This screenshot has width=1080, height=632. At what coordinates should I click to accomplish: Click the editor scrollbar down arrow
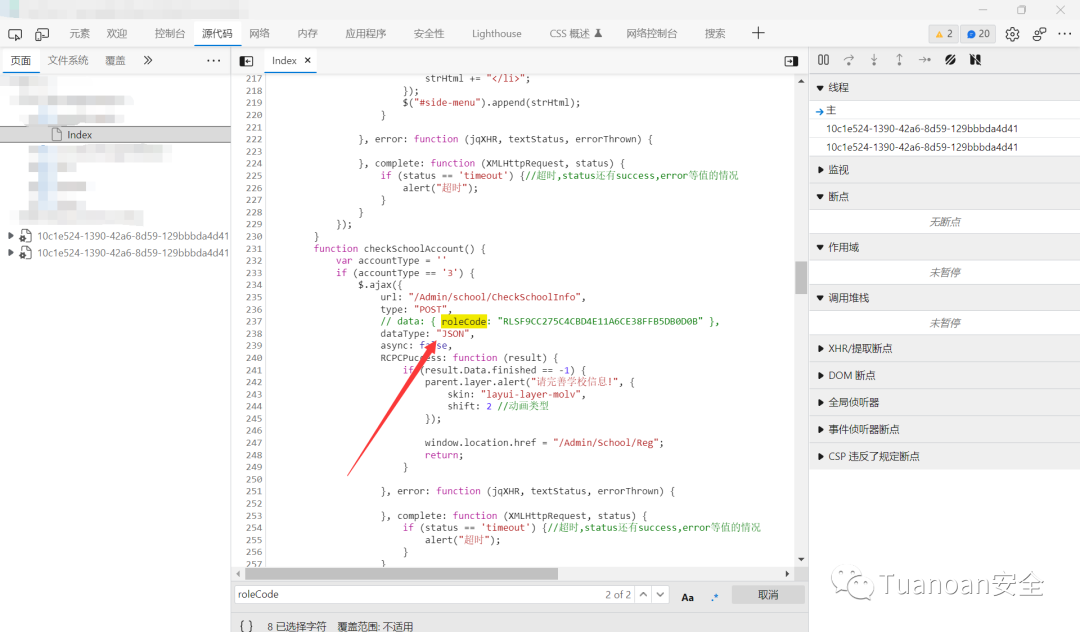[x=800, y=560]
